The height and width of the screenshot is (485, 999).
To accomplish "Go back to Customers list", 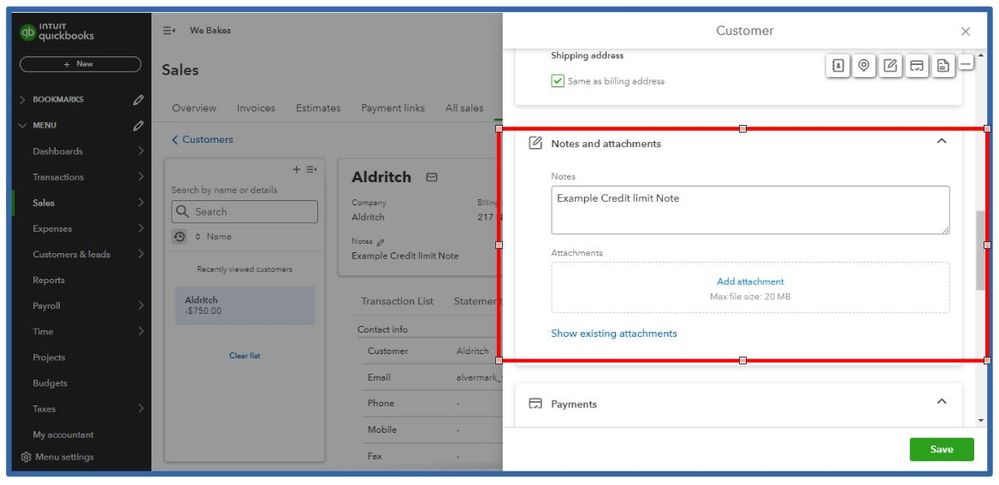I will click(203, 140).
